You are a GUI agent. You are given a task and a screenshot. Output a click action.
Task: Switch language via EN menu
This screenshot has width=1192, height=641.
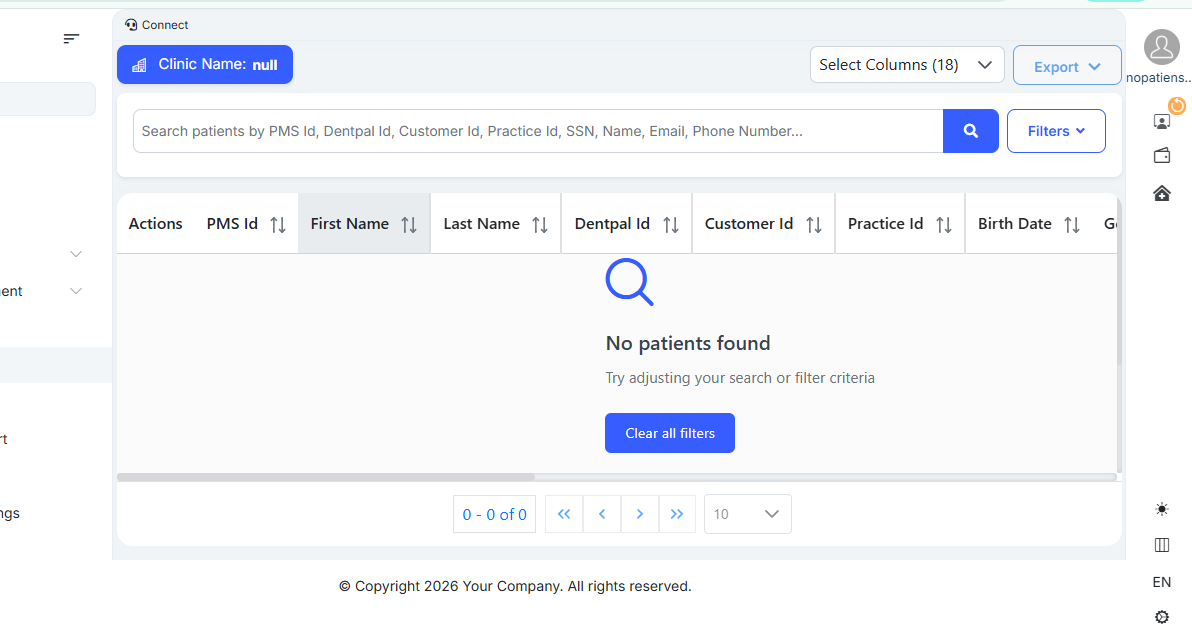tap(1162, 582)
